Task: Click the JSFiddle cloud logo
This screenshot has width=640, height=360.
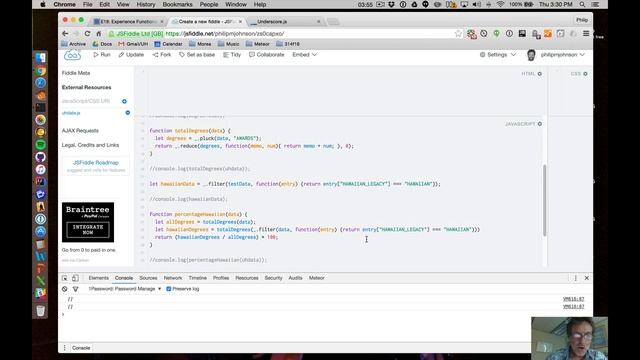Action: coord(72,55)
